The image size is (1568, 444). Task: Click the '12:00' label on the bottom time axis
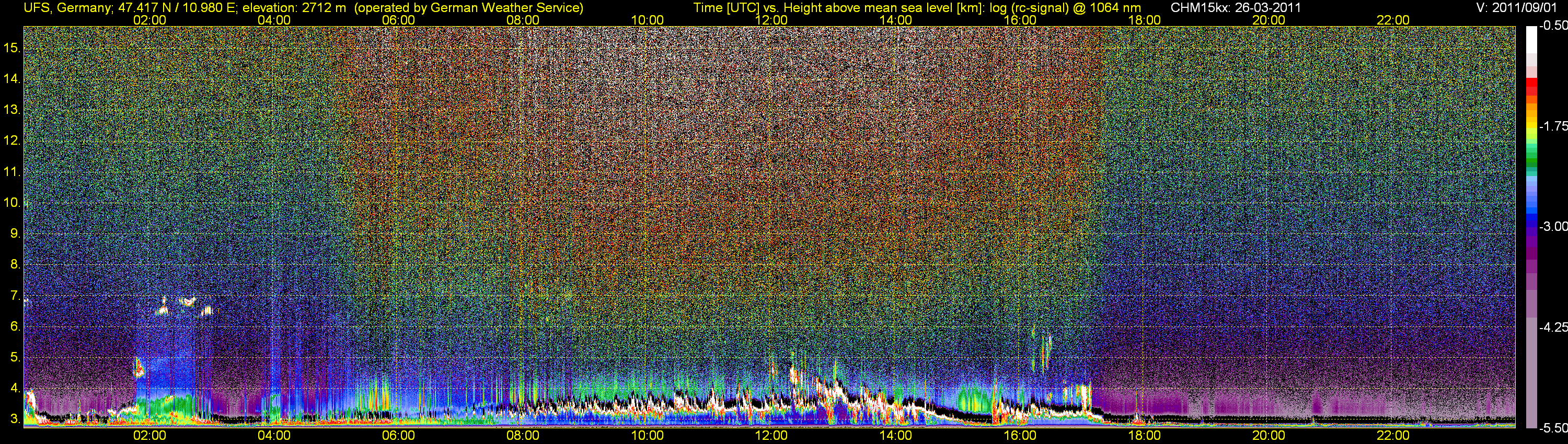(x=771, y=436)
